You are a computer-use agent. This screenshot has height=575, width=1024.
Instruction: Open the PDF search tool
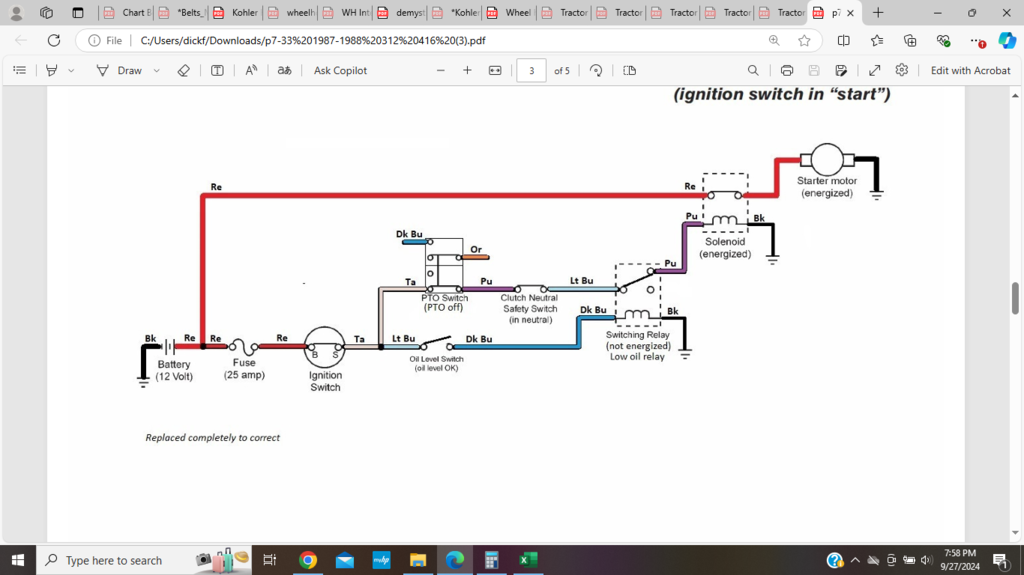coord(753,71)
